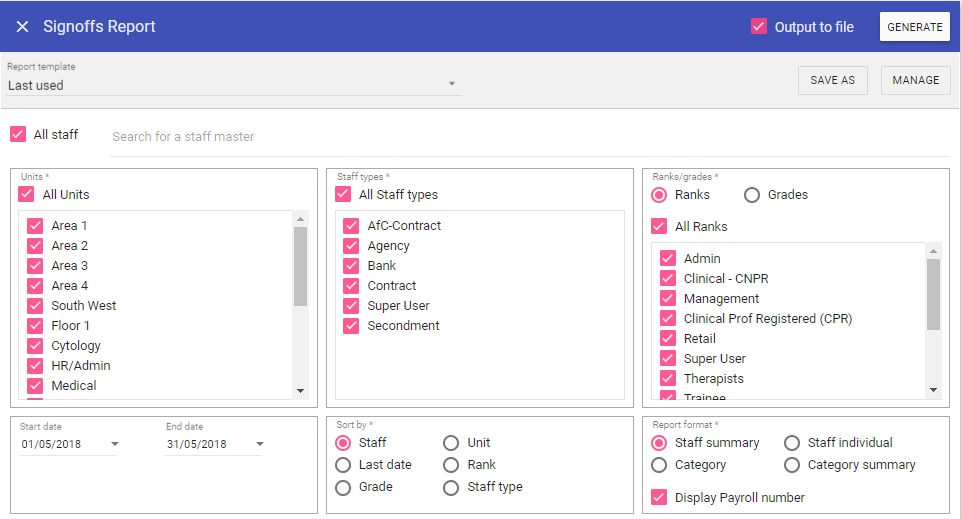Click the Ranks list scrollbar thumb
962x519 pixels.
click(x=933, y=294)
